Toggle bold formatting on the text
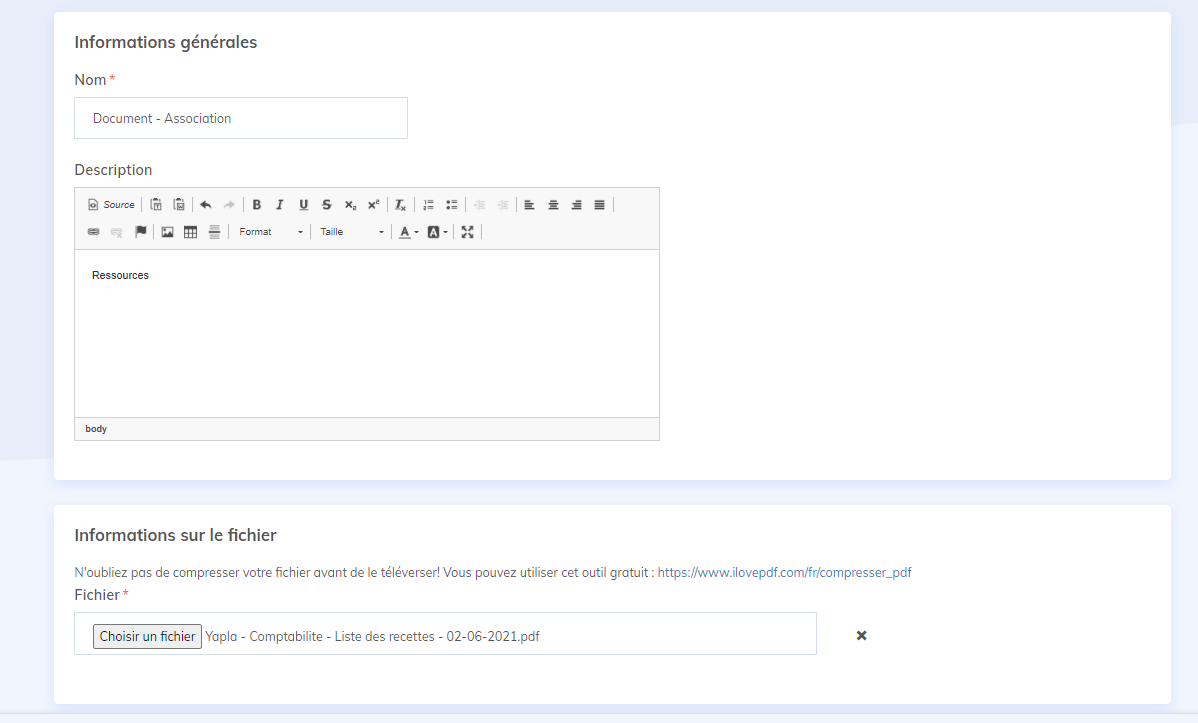Viewport: 1198px width, 723px height. tap(257, 204)
